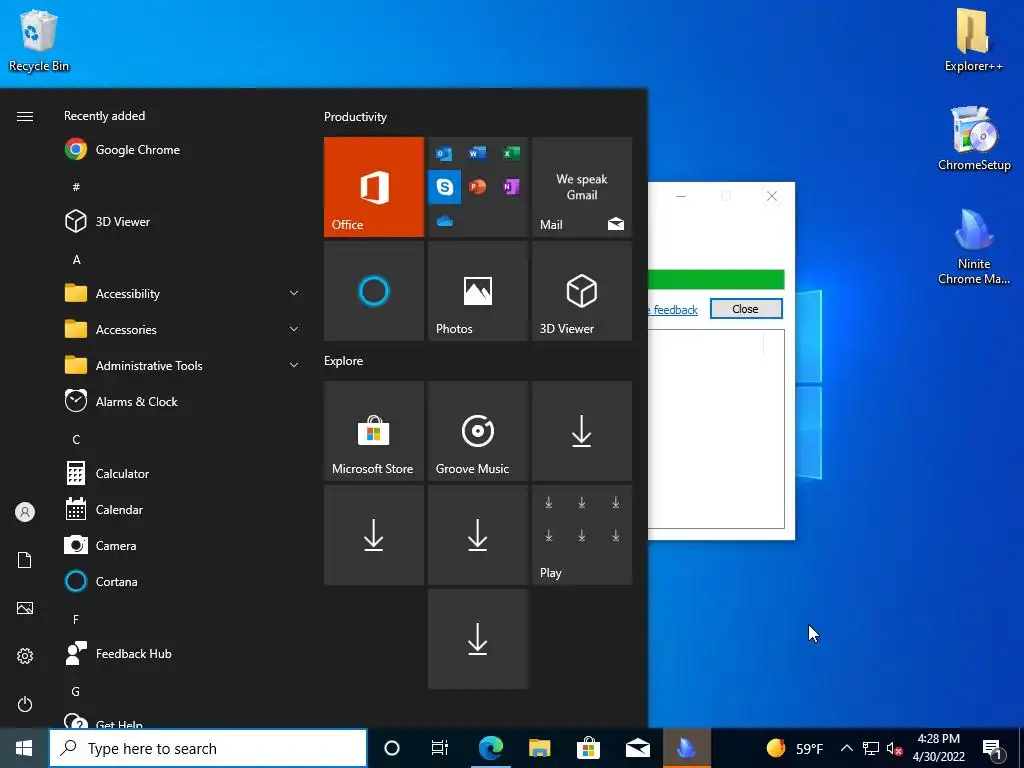Open the Recycle Bin desktop icon
This screenshot has width=1024, height=768.
coord(39,40)
